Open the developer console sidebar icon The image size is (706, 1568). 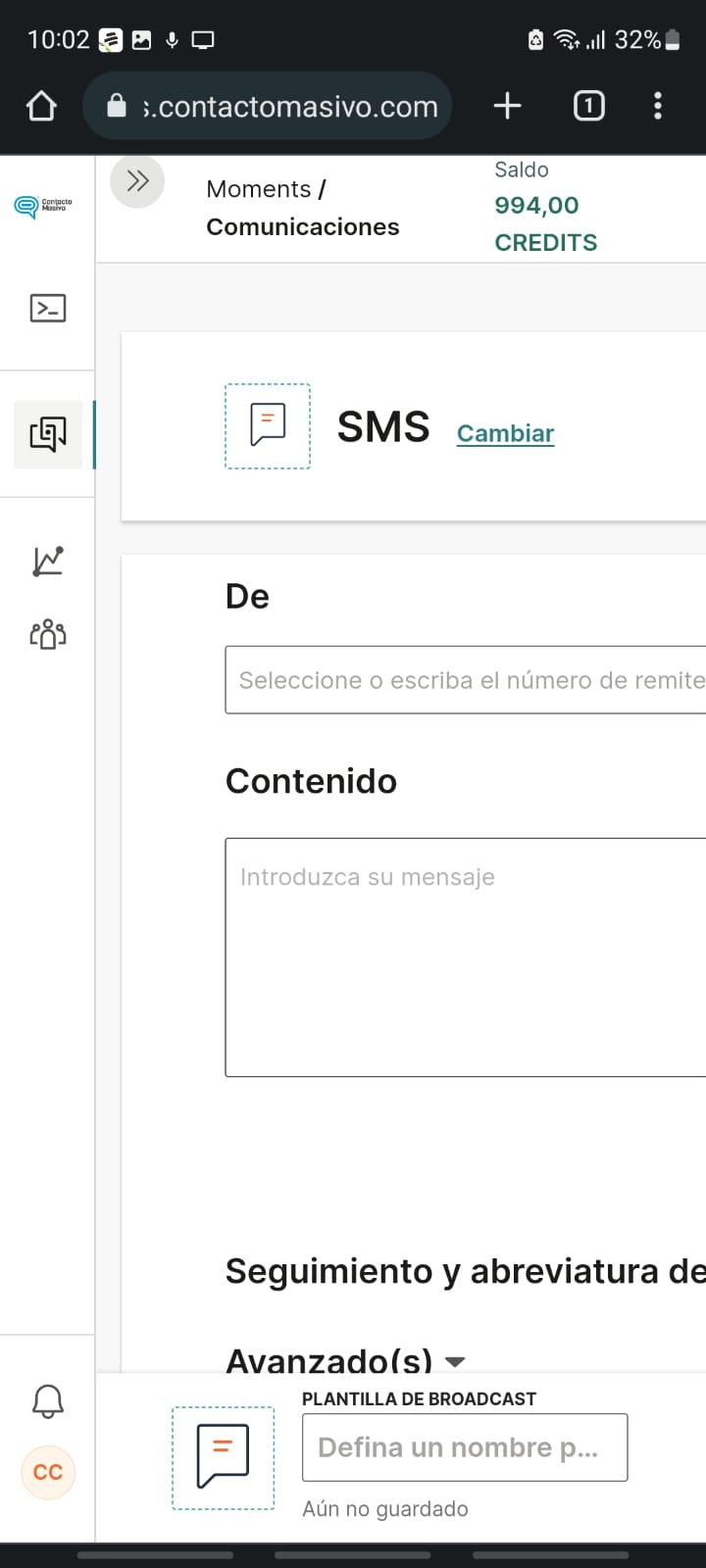(x=47, y=309)
